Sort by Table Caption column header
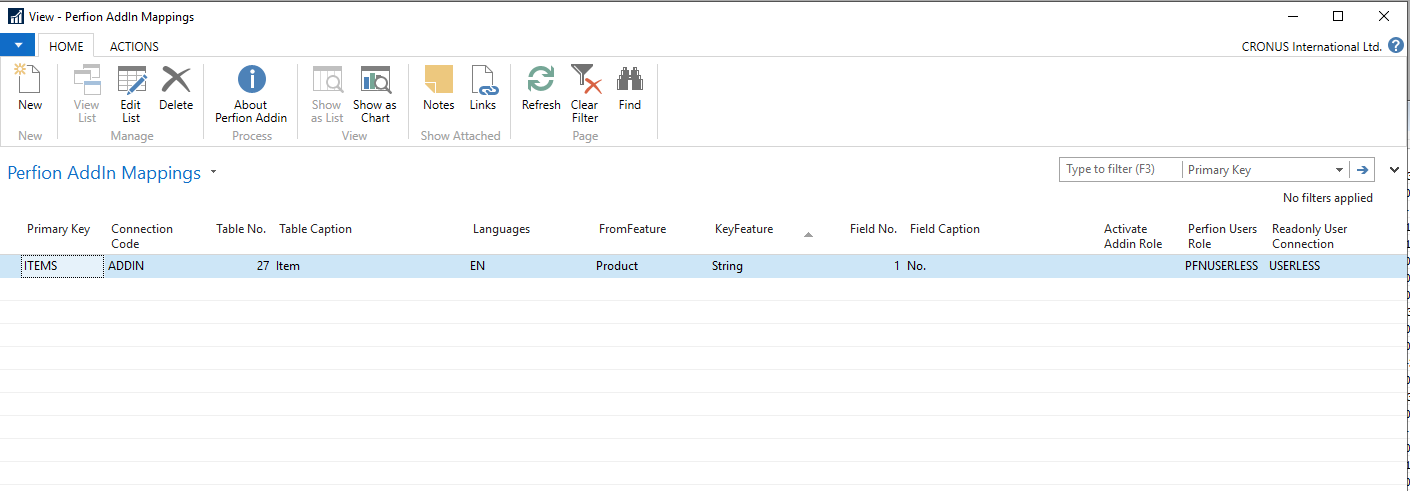Viewport: 1410px width, 491px height. [315, 229]
